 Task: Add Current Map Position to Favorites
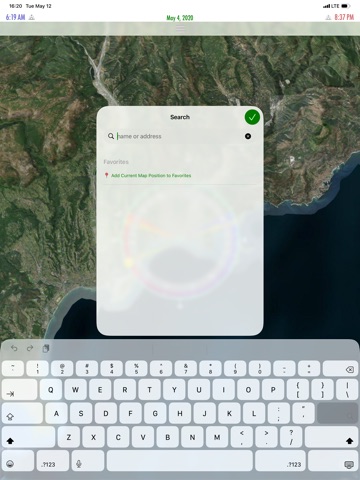(x=151, y=176)
